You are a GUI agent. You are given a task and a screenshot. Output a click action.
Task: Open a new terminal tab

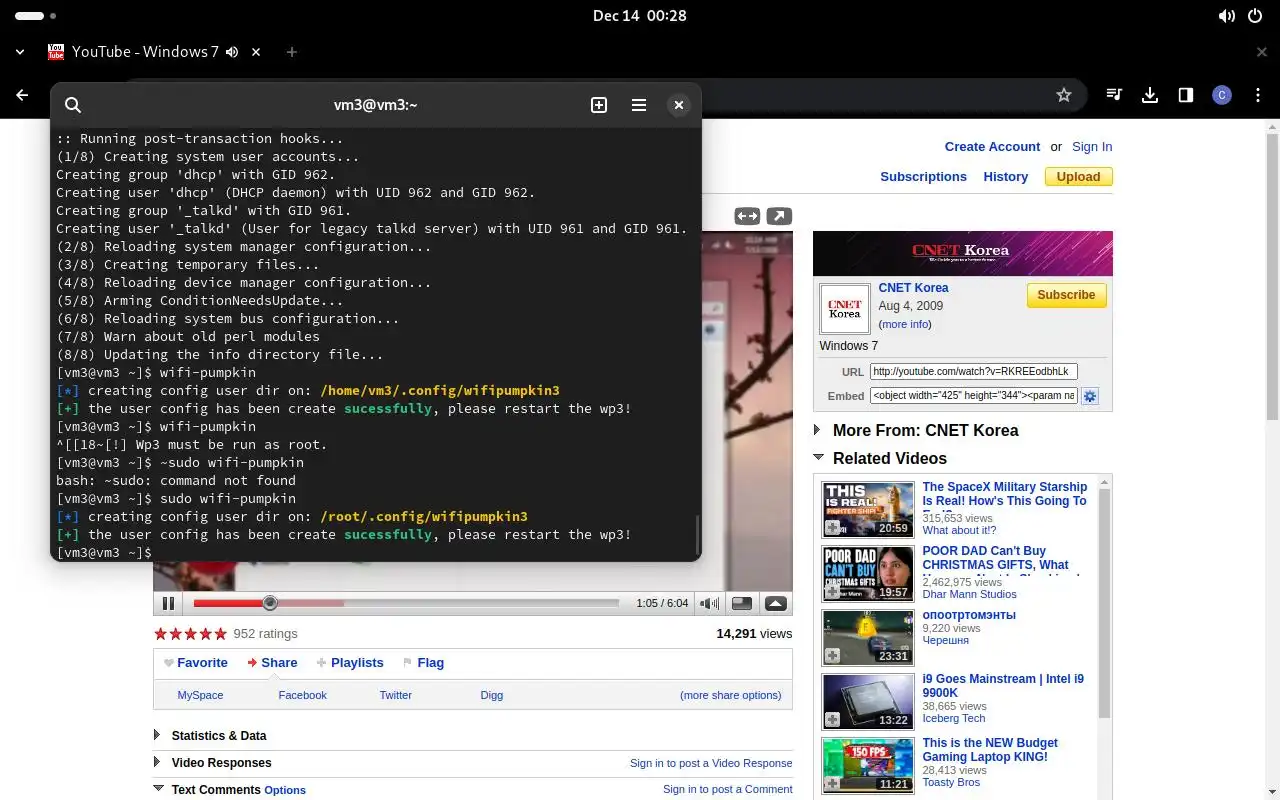tap(599, 105)
